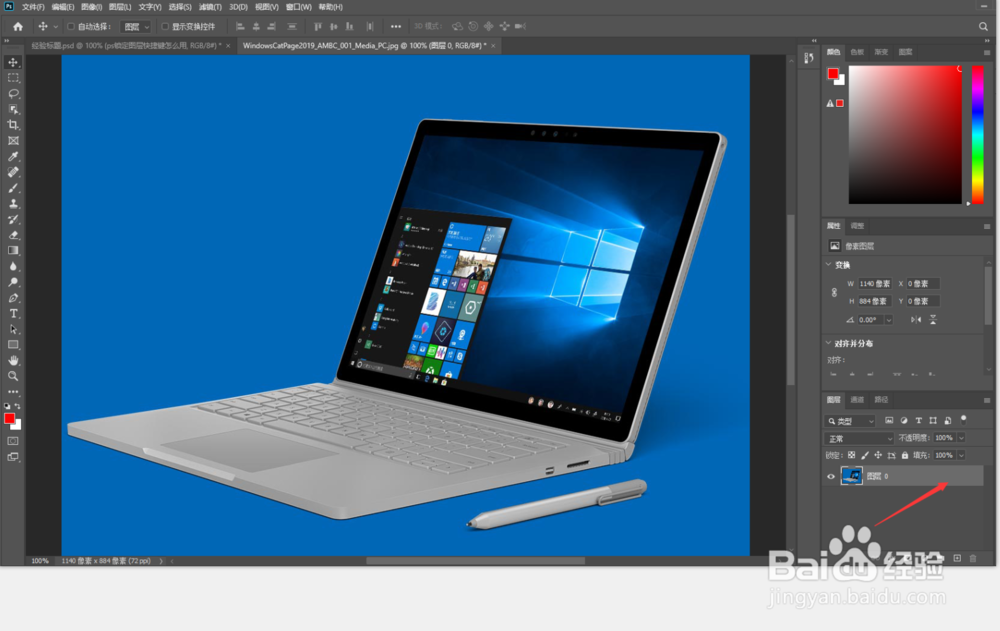Select the Move tool in the toolbox
Image resolution: width=1000 pixels, height=631 pixels.
[13, 62]
